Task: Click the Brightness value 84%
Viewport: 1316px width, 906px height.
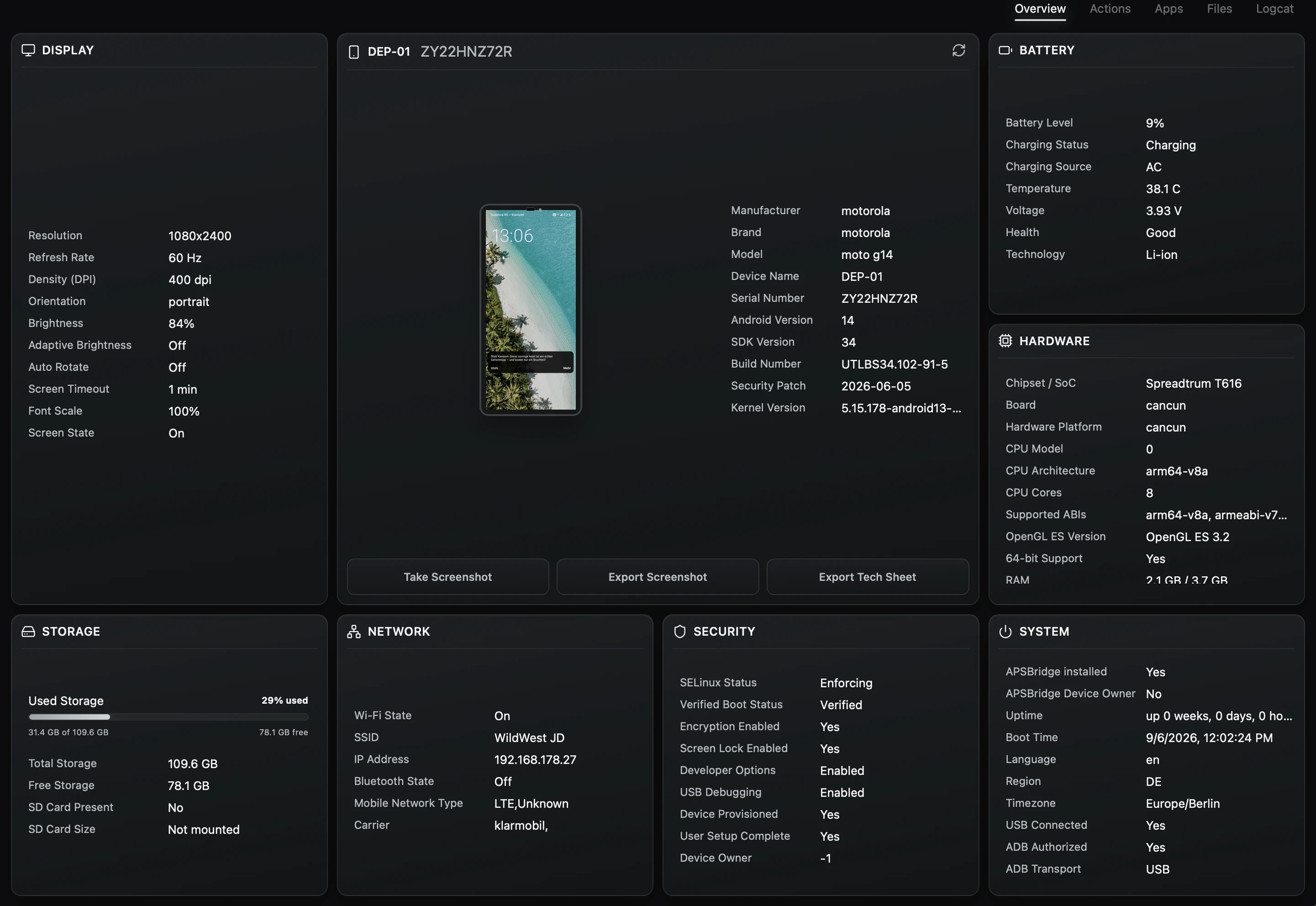Action: [181, 324]
